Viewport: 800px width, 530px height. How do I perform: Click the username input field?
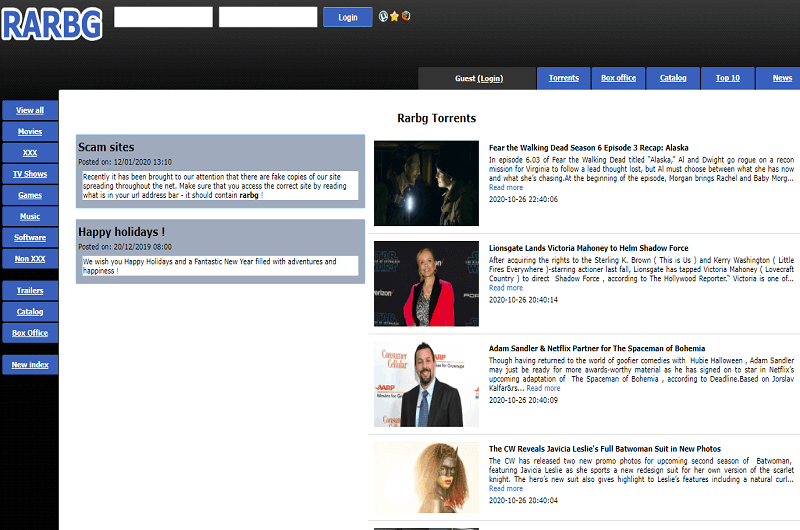(x=163, y=17)
